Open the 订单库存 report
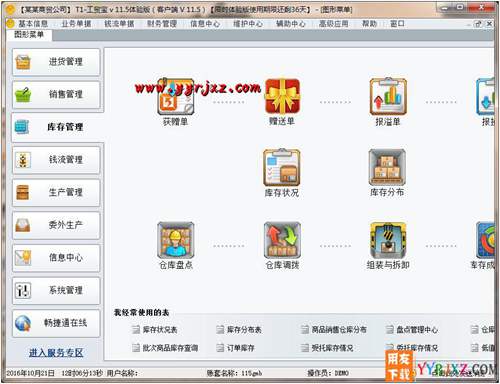This screenshot has height=384, width=500. point(236,348)
